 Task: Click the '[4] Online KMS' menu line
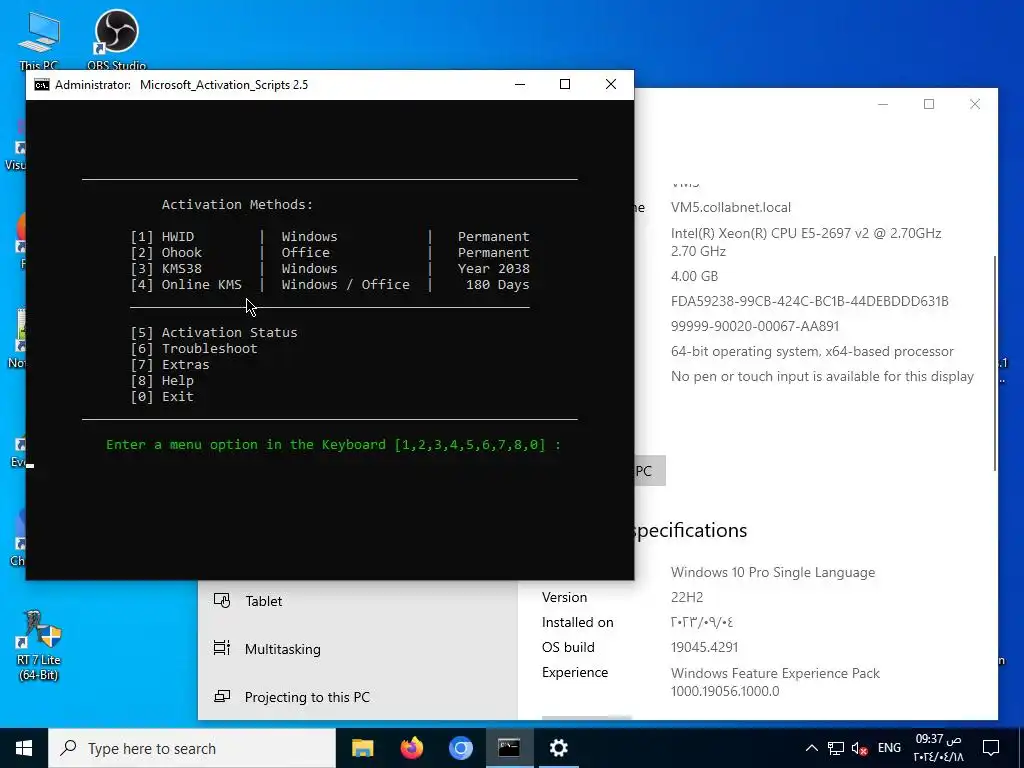tap(330, 285)
